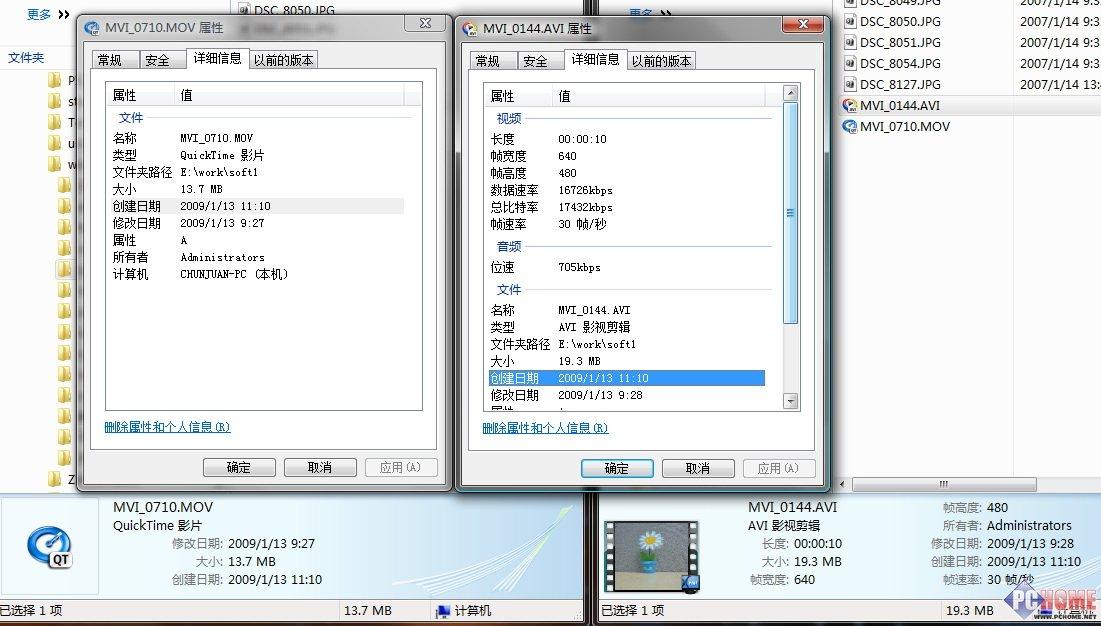The width and height of the screenshot is (1101, 626).
Task: Click the 属性 column header in AVI dialog
Action: coord(518,95)
